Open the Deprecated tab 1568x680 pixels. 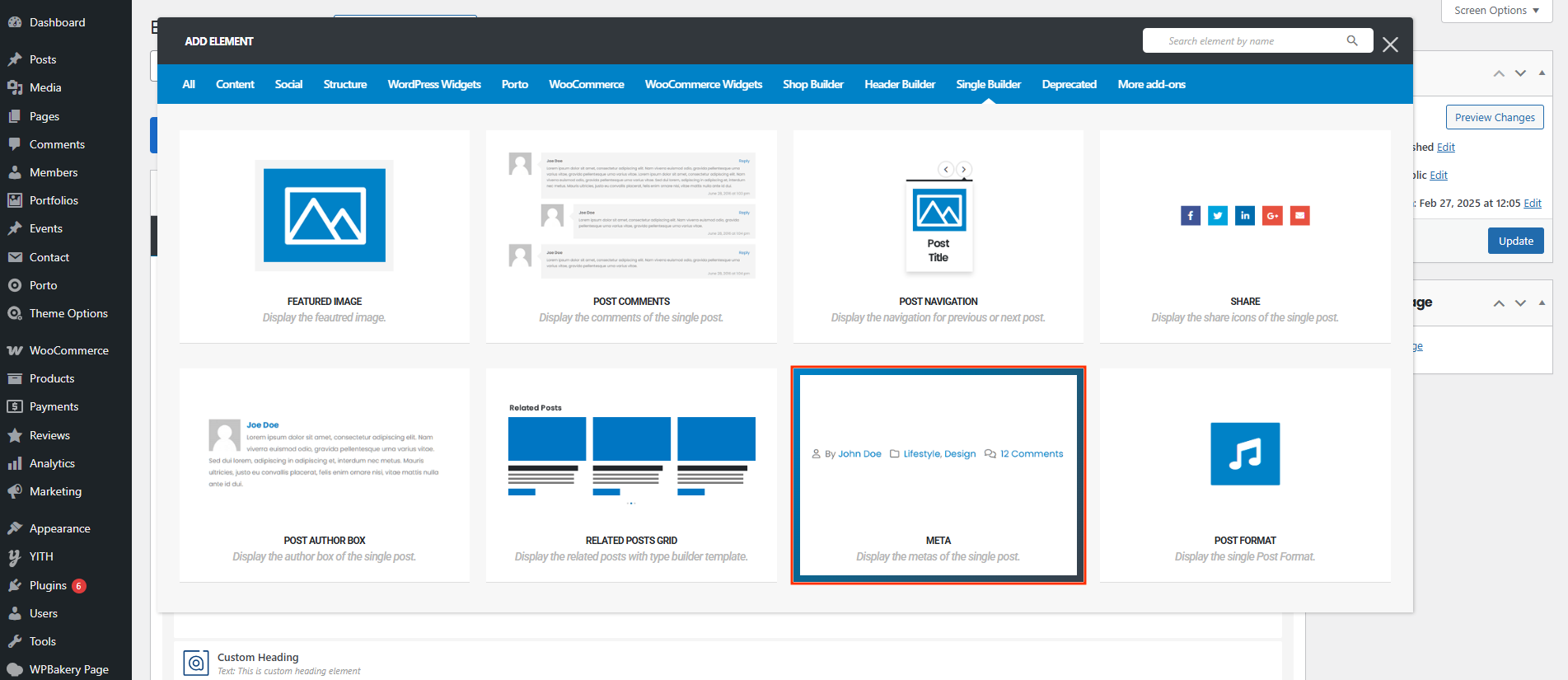pos(1070,84)
